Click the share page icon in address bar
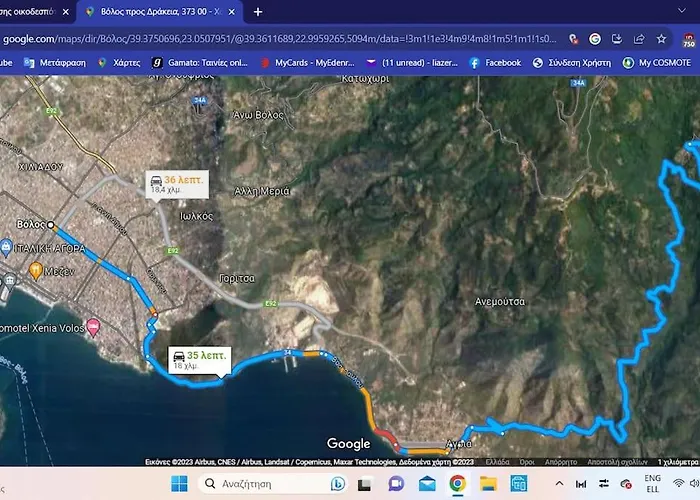 tap(640, 39)
